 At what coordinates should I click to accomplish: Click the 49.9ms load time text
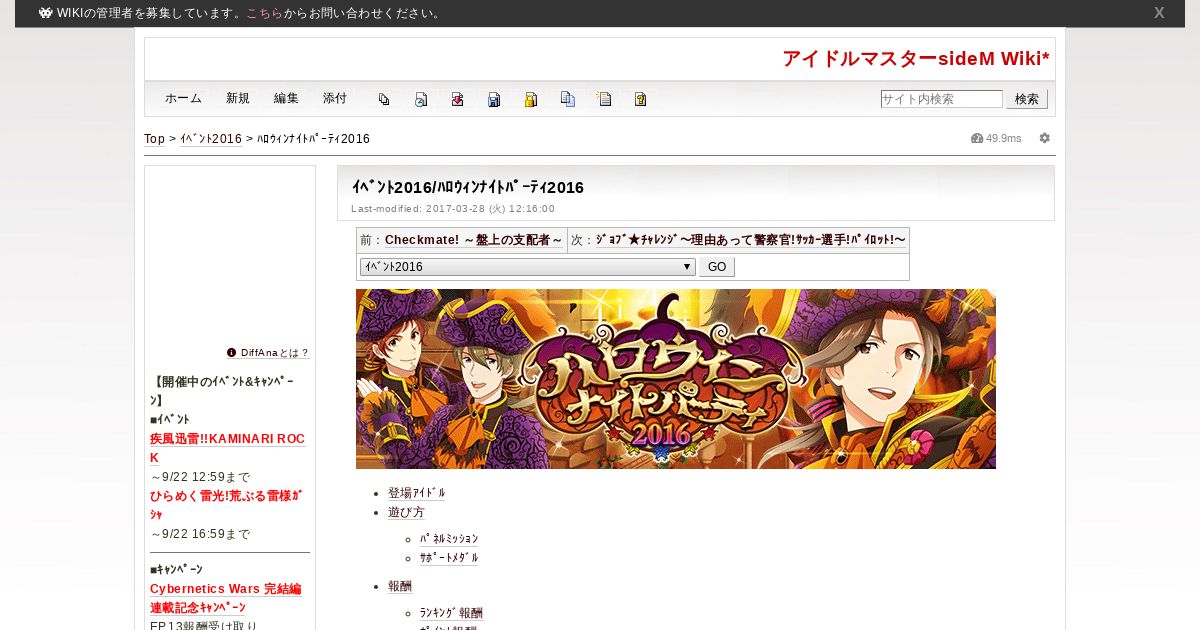pyautogui.click(x=1004, y=138)
